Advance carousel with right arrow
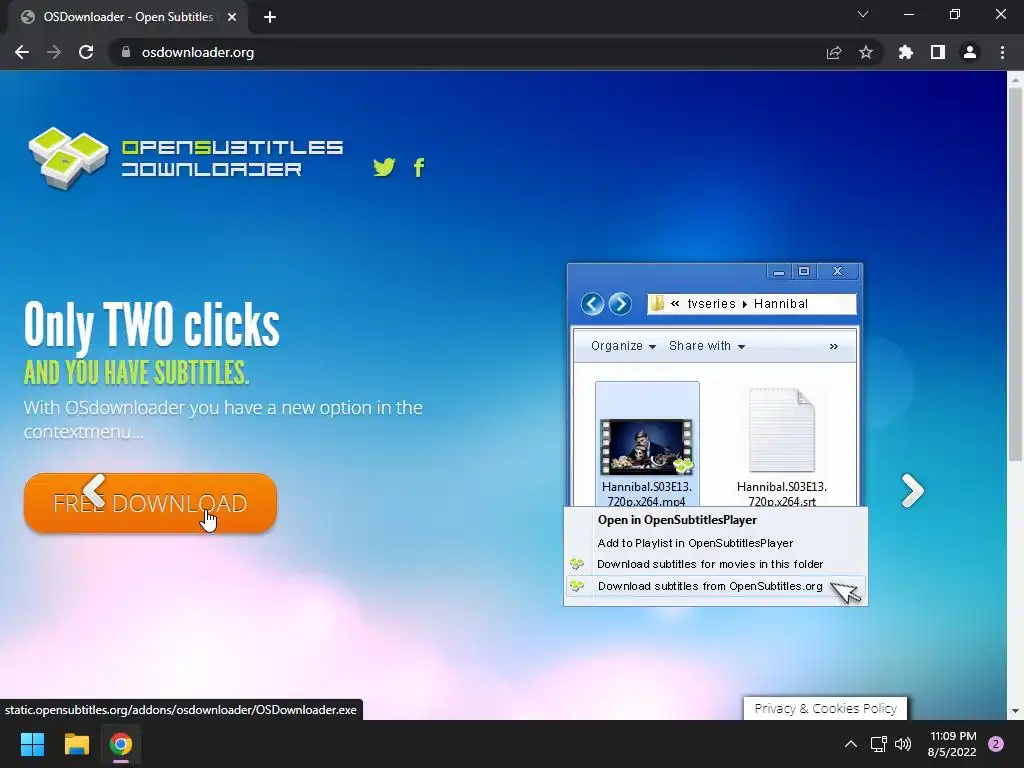The image size is (1024, 768). tap(912, 490)
